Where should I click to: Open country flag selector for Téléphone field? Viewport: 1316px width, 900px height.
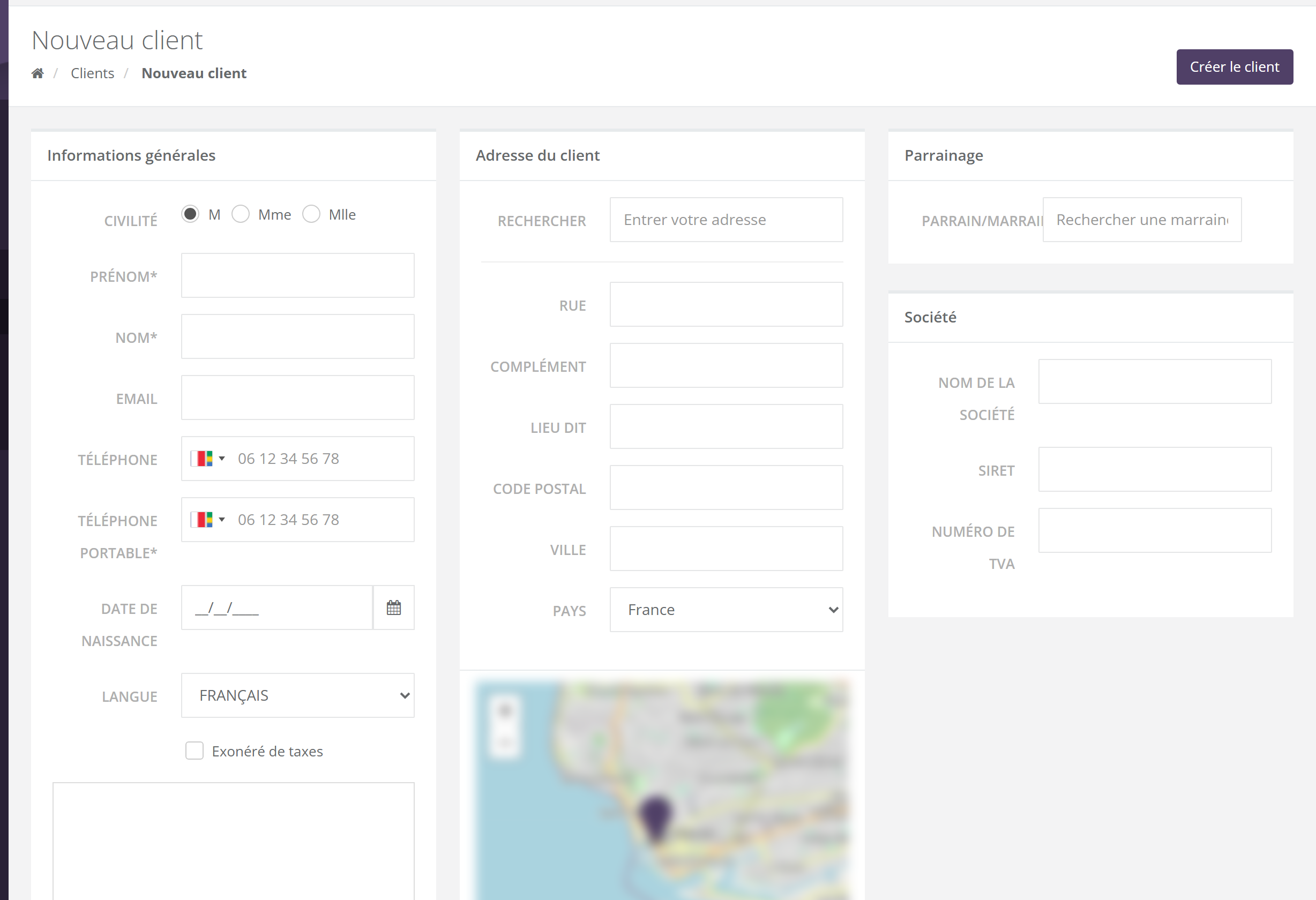(207, 459)
